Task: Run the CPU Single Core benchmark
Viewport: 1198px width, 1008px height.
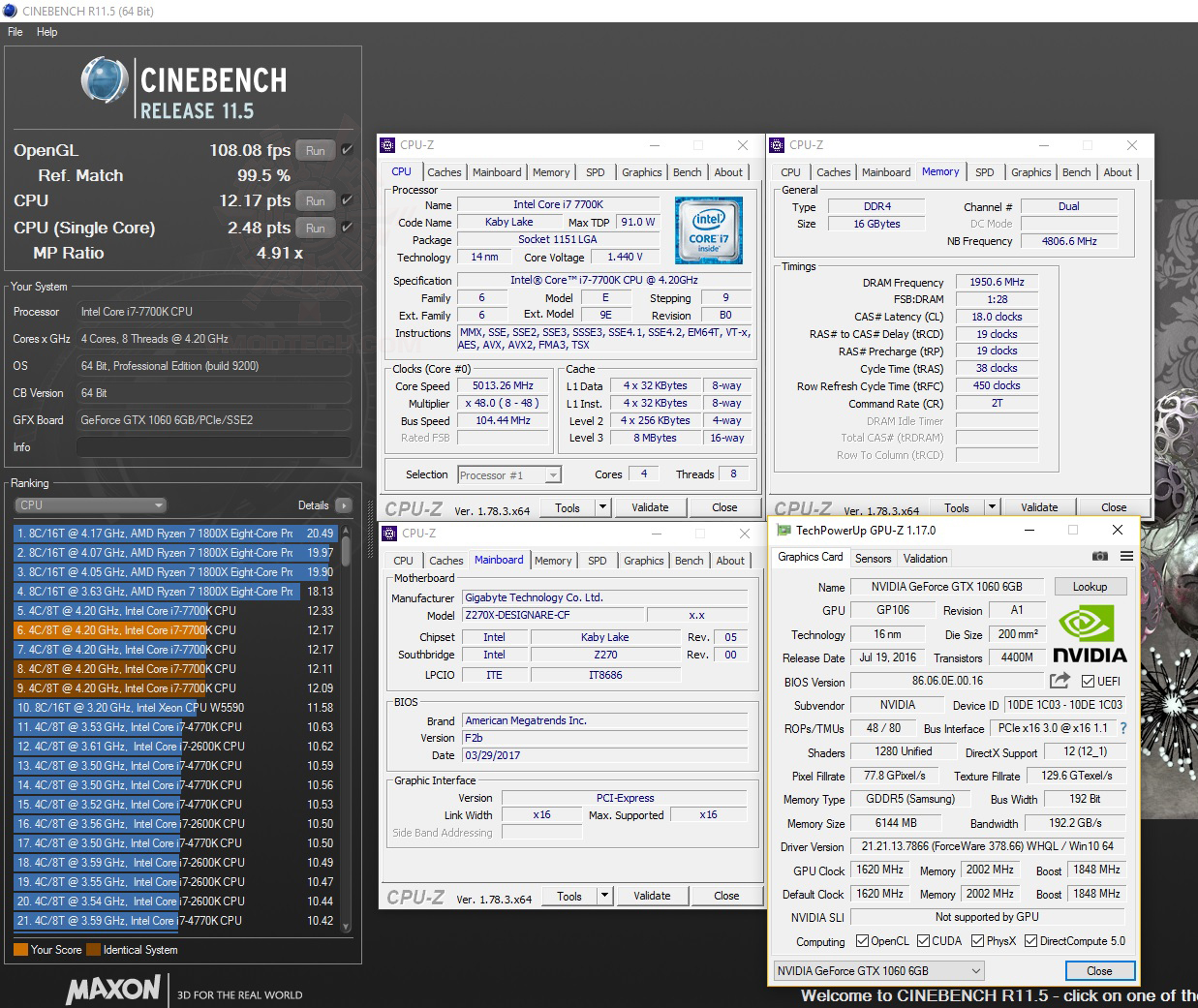Action: tap(316, 229)
